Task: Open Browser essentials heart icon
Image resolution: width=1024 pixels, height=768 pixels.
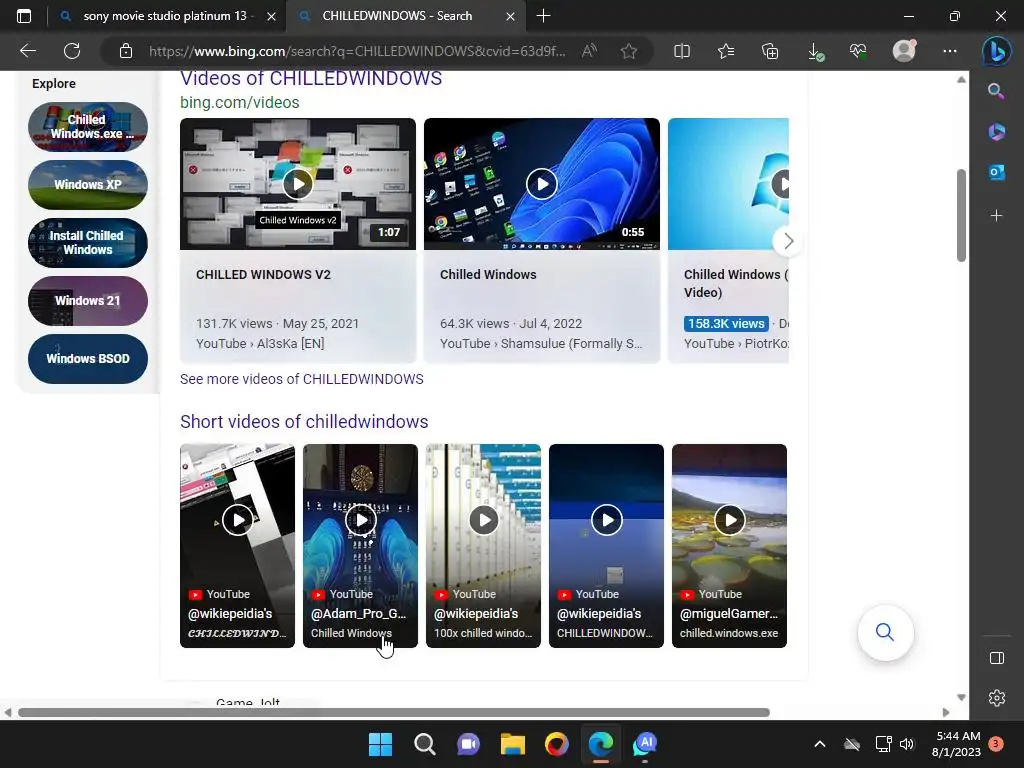Action: (859, 51)
